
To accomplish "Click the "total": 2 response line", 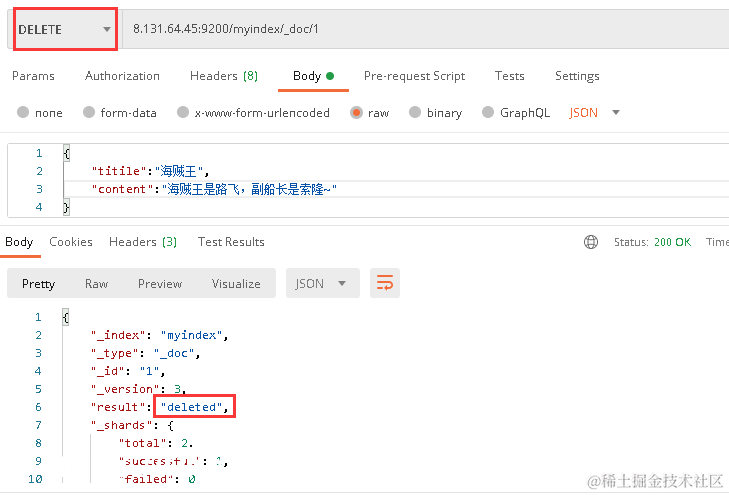I will [x=156, y=443].
